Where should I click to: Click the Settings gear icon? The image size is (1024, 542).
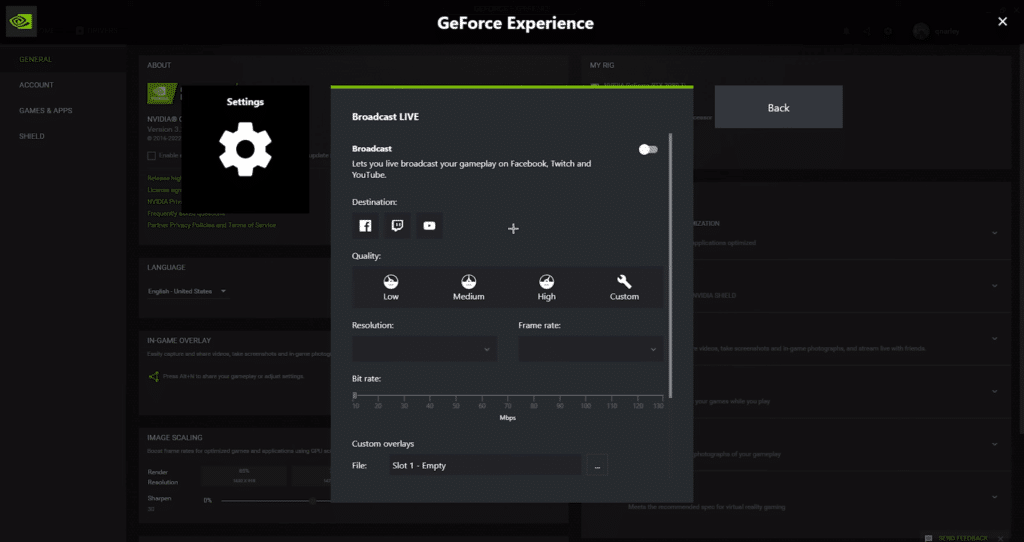coord(245,150)
